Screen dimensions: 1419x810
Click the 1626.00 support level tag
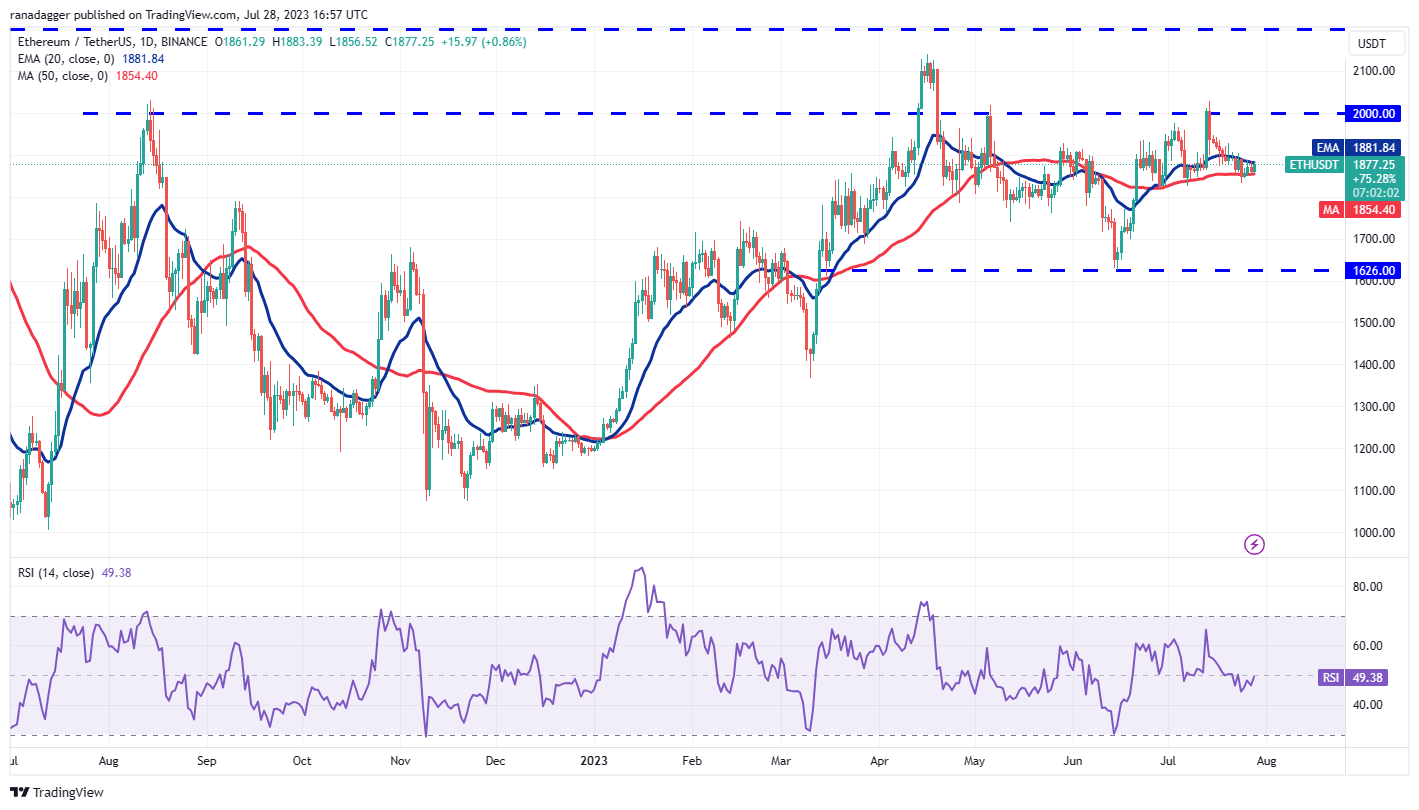1374,270
